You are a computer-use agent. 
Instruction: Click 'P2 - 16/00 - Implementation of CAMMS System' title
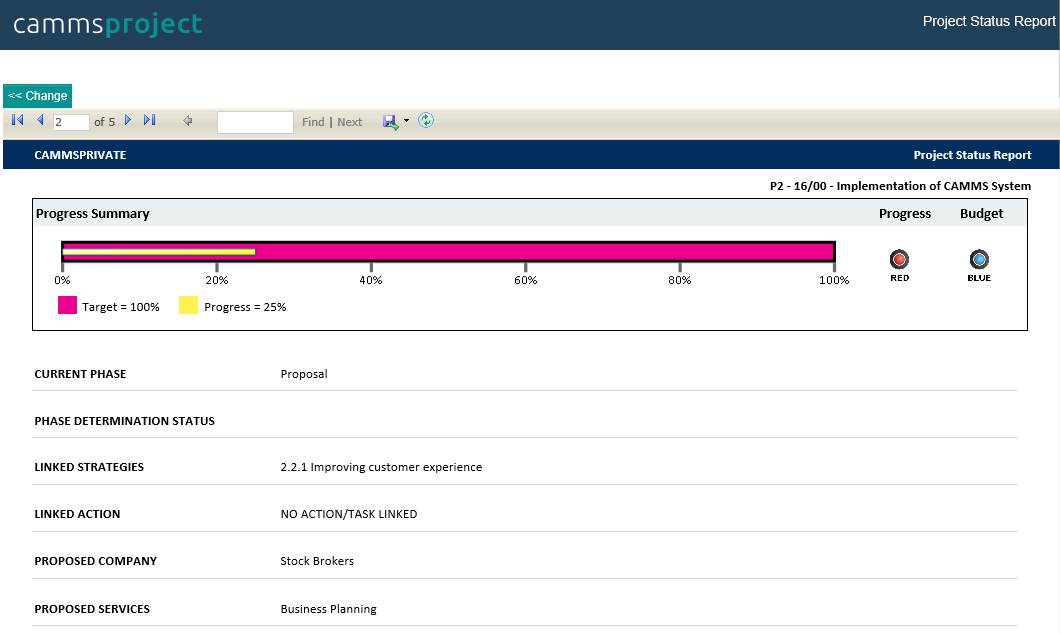900,186
